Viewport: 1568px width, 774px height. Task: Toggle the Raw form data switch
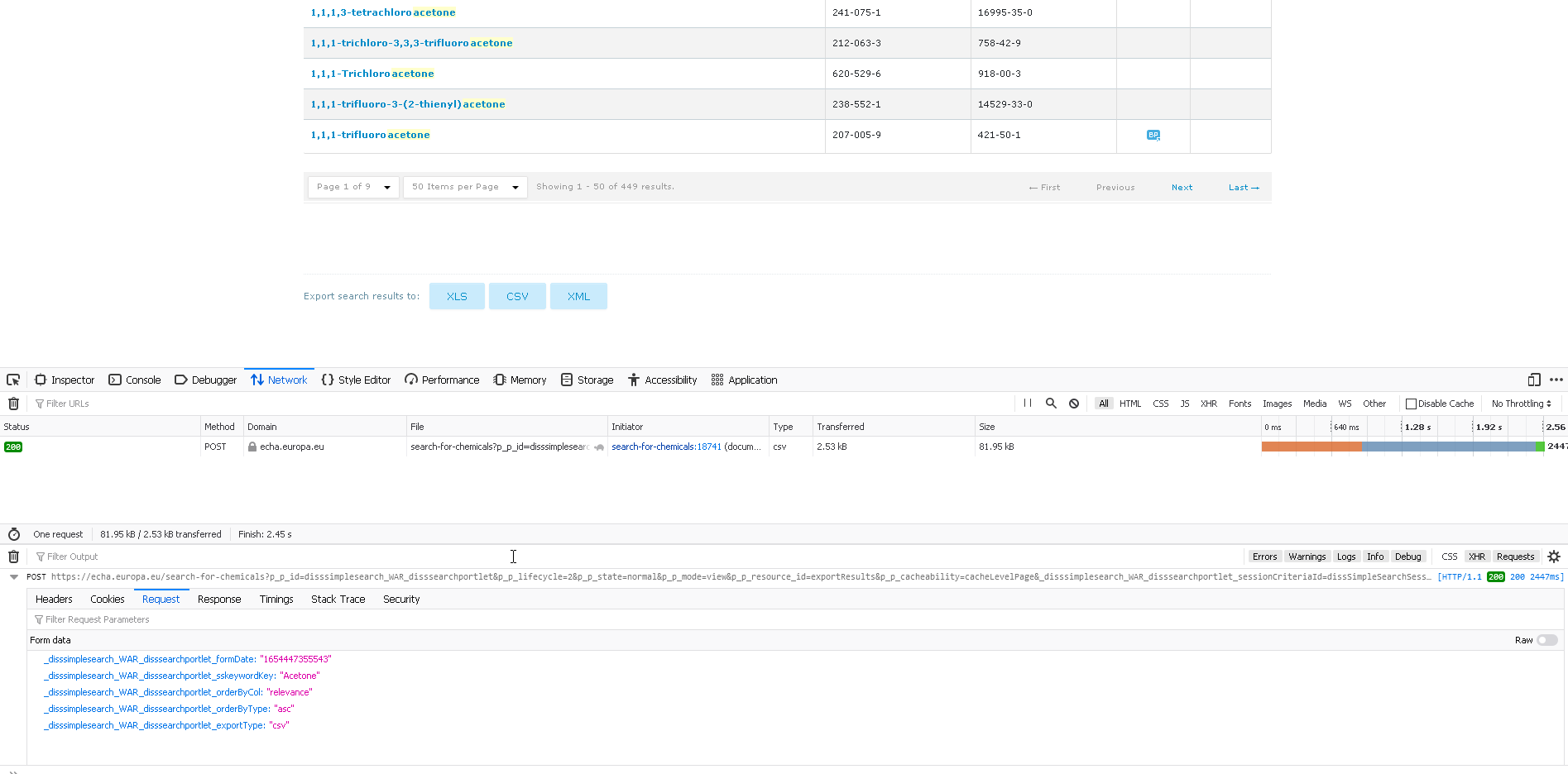pos(1547,640)
